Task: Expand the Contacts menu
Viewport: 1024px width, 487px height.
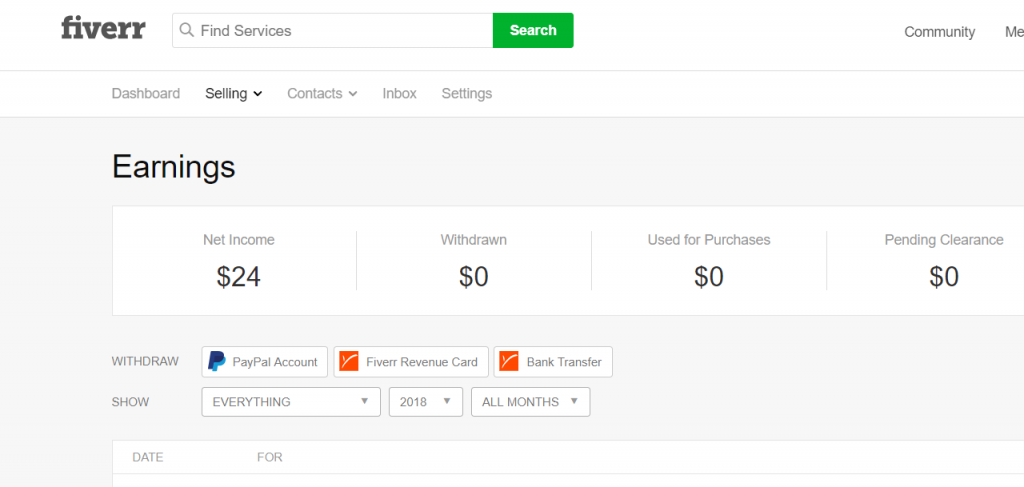Action: pyautogui.click(x=322, y=93)
